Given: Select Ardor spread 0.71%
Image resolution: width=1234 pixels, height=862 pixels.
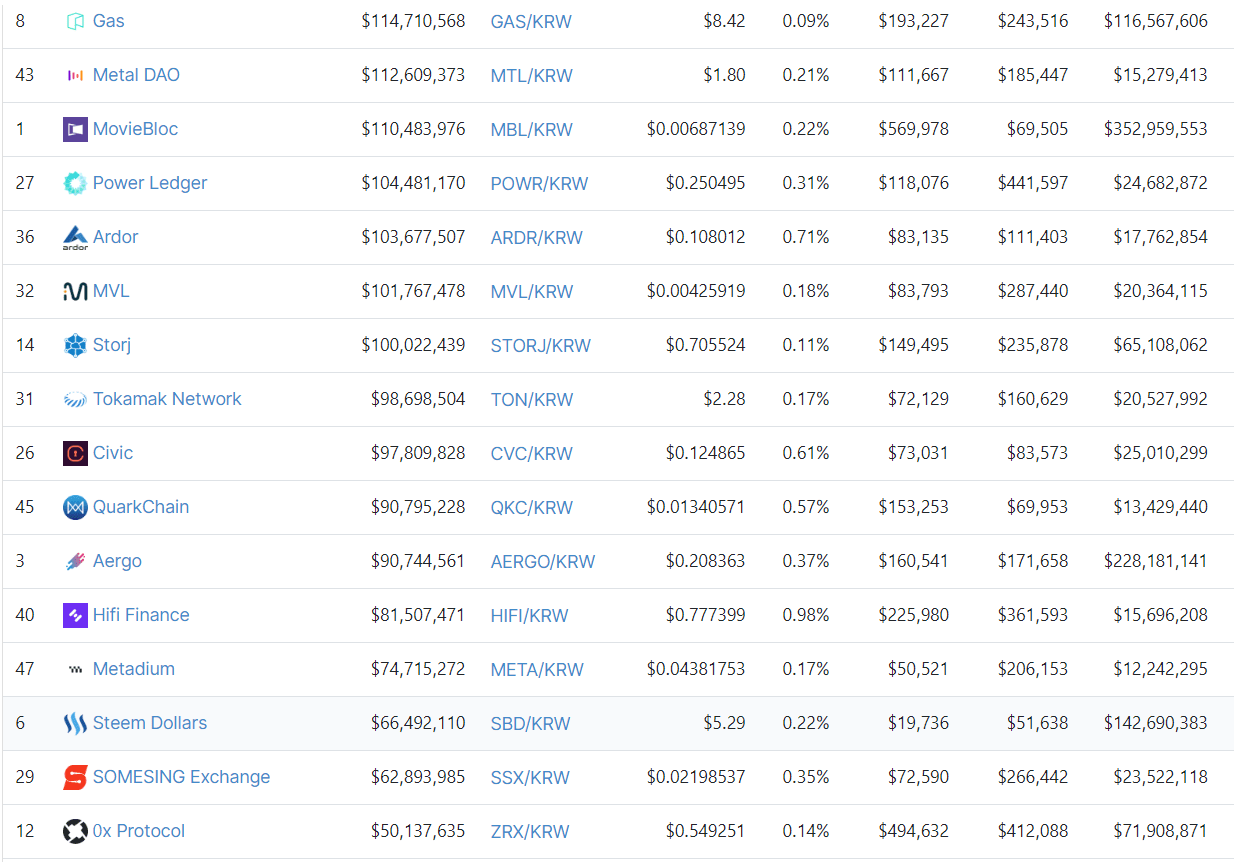Looking at the screenshot, I should pyautogui.click(x=806, y=237).
